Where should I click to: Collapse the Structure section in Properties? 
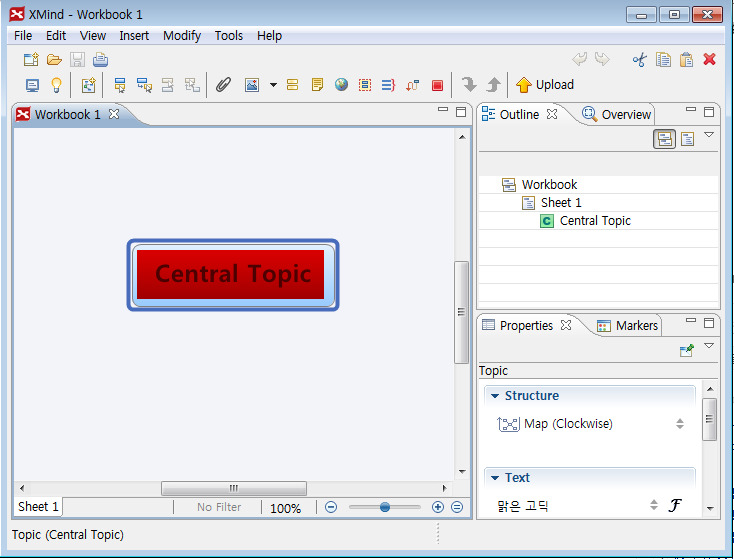pyautogui.click(x=495, y=396)
